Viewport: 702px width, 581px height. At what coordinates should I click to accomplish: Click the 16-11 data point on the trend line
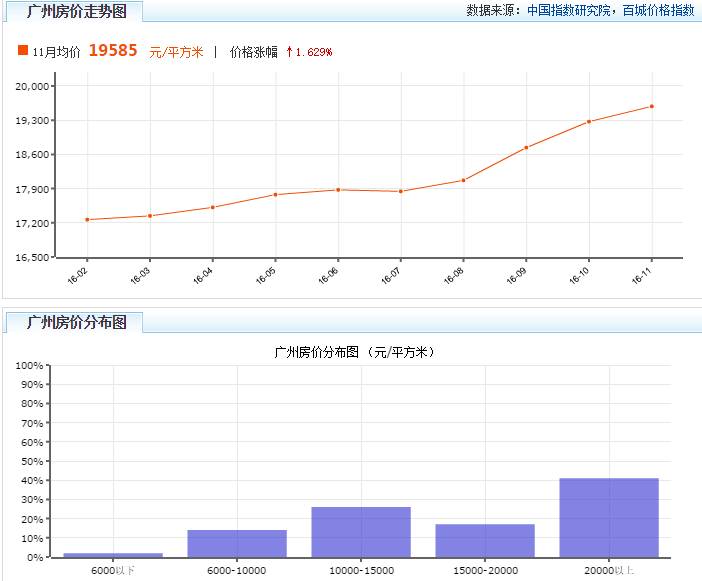(651, 106)
